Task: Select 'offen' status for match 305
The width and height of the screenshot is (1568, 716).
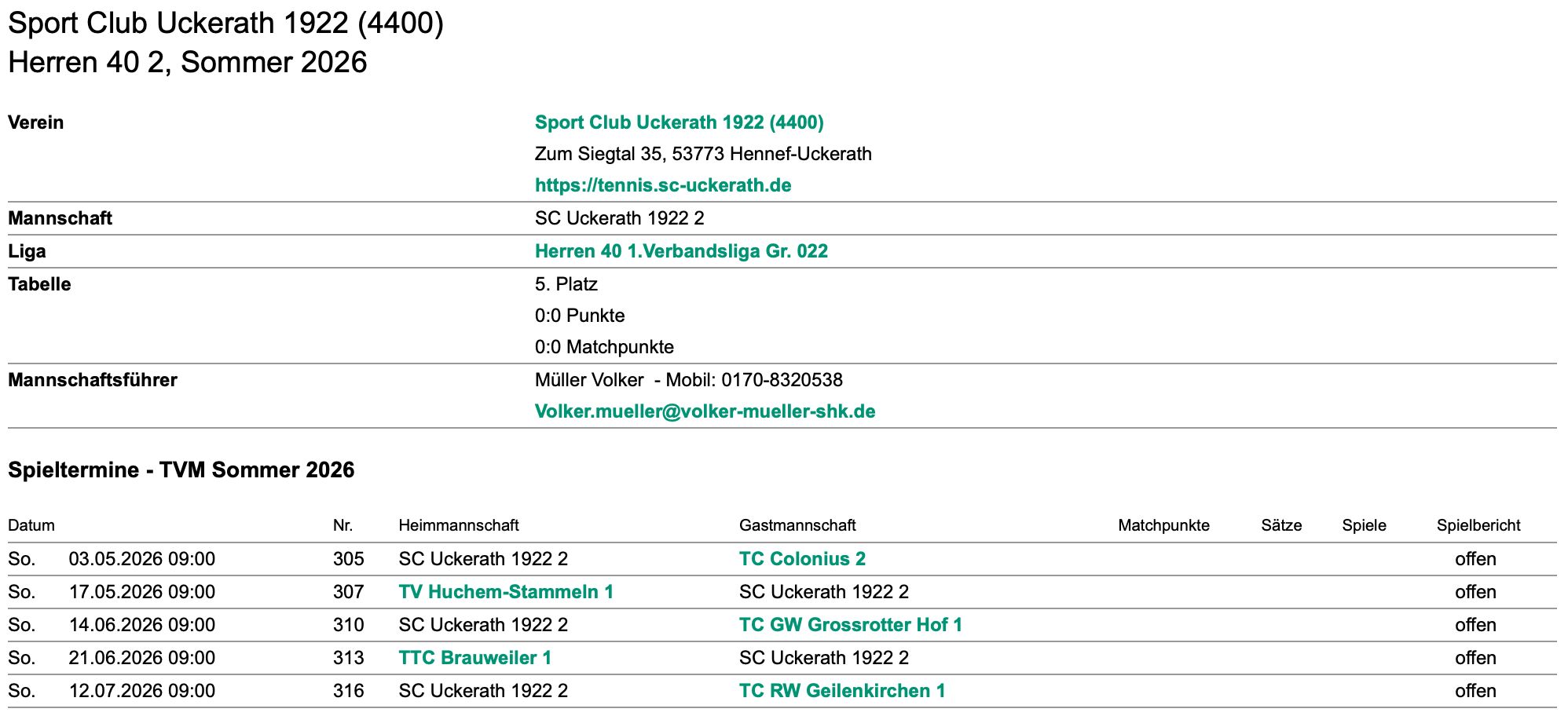Action: tap(1475, 559)
